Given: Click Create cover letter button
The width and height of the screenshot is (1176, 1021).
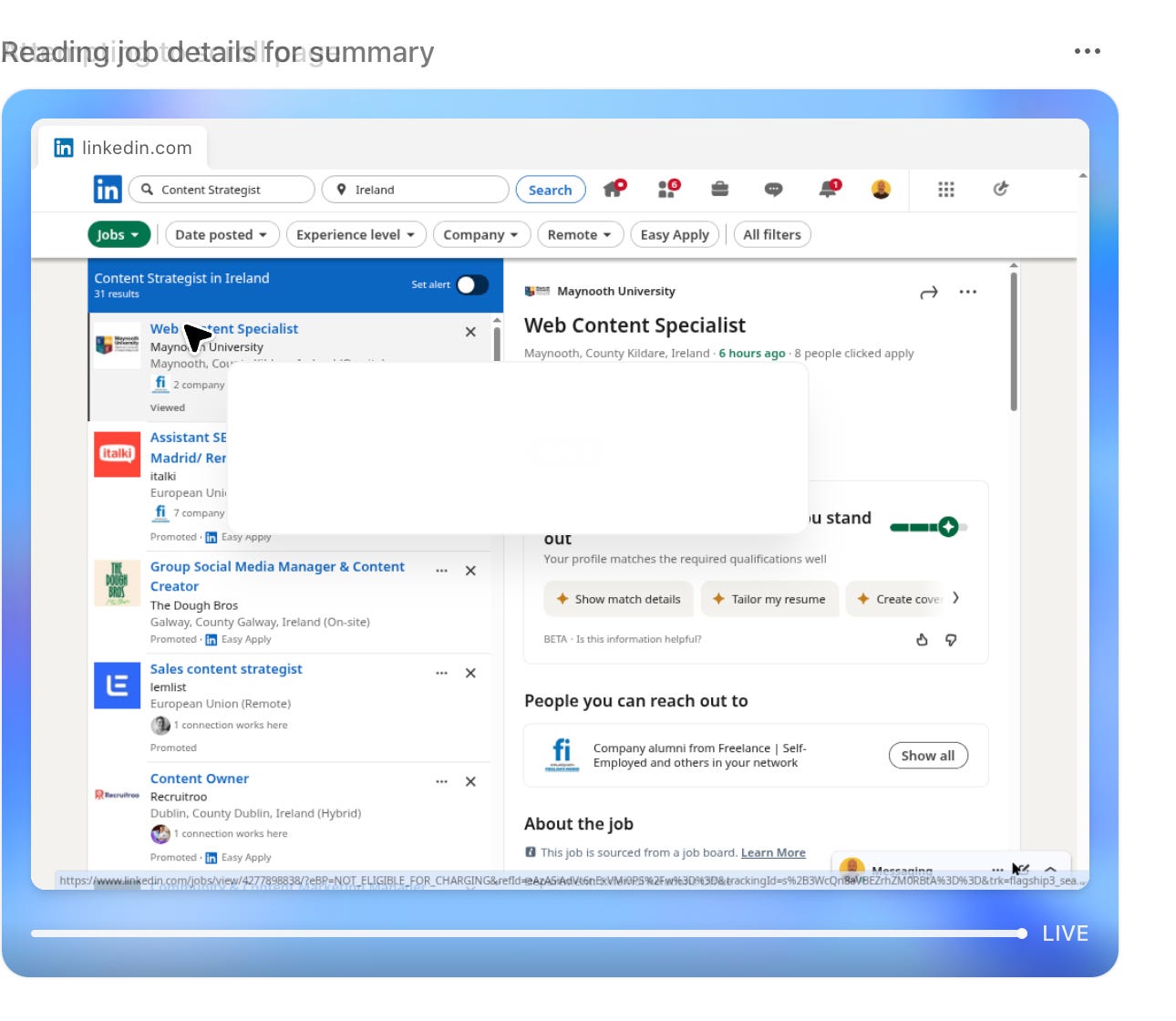Looking at the screenshot, I should tap(897, 599).
